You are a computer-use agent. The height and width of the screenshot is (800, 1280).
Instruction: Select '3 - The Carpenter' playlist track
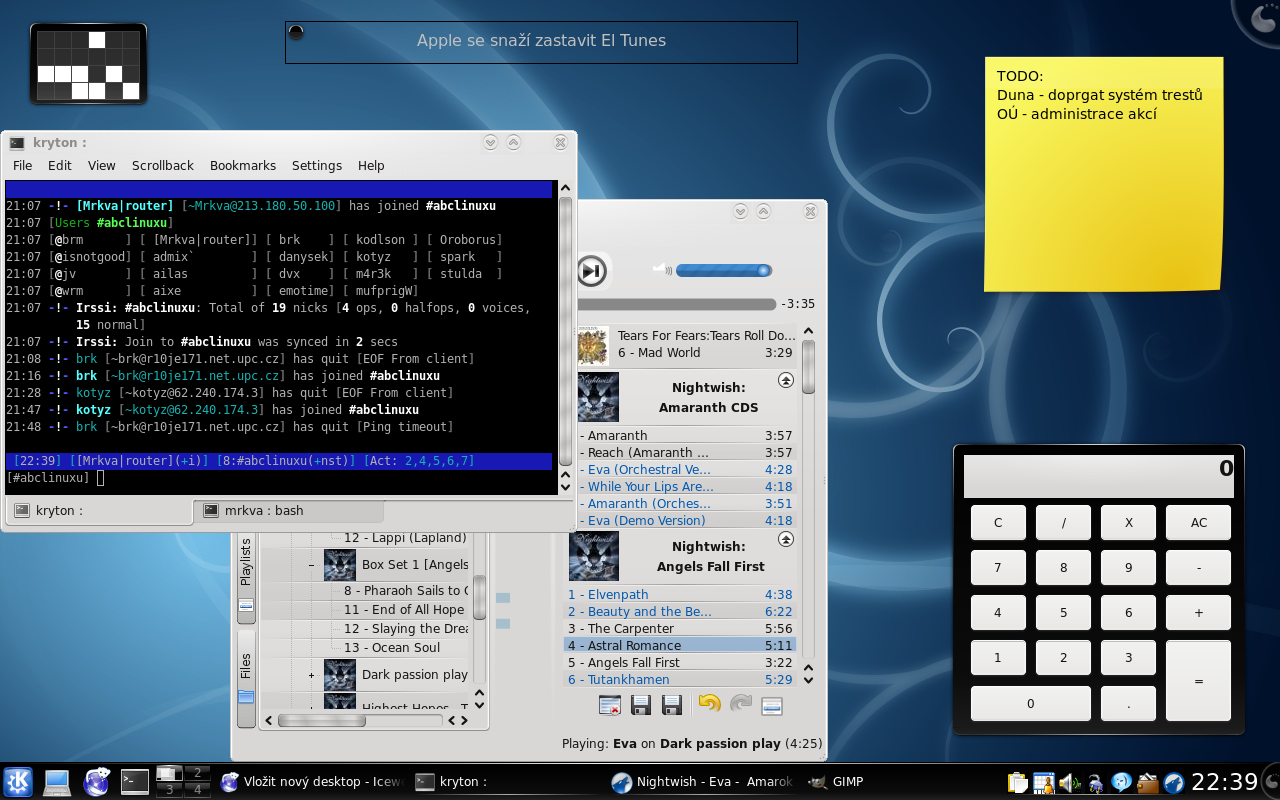[x=680, y=628]
